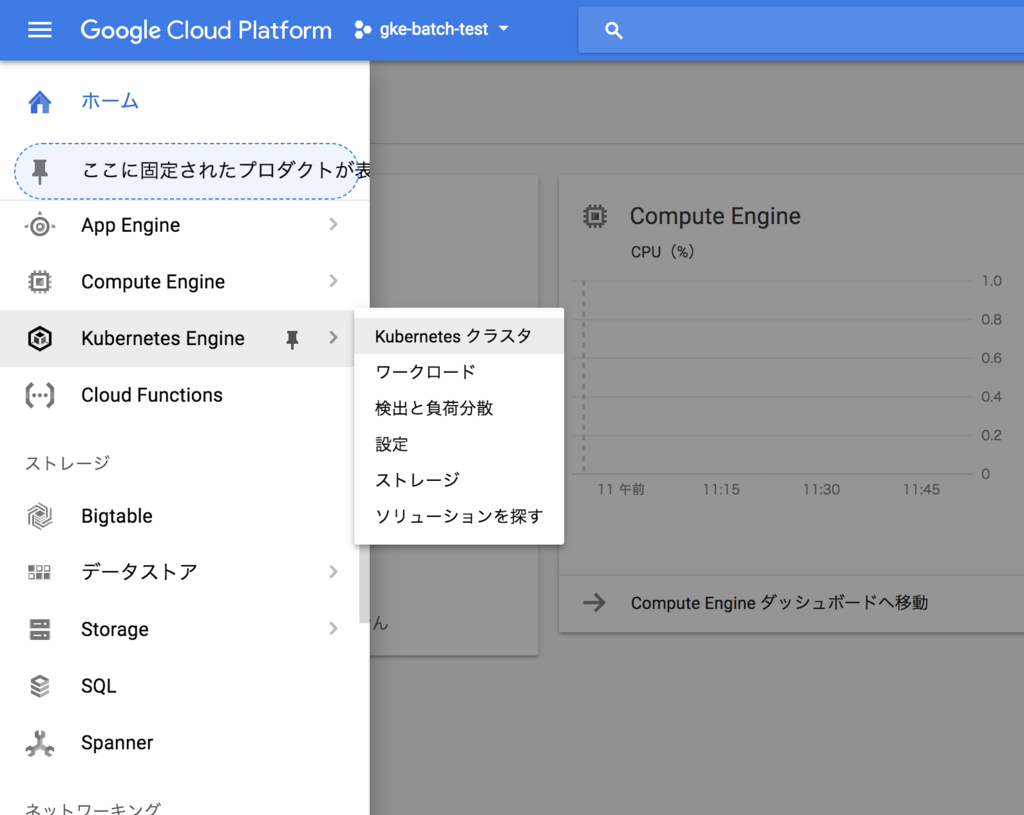This screenshot has width=1024, height=815.
Task: Click the Storage icon
Action: tap(40, 630)
